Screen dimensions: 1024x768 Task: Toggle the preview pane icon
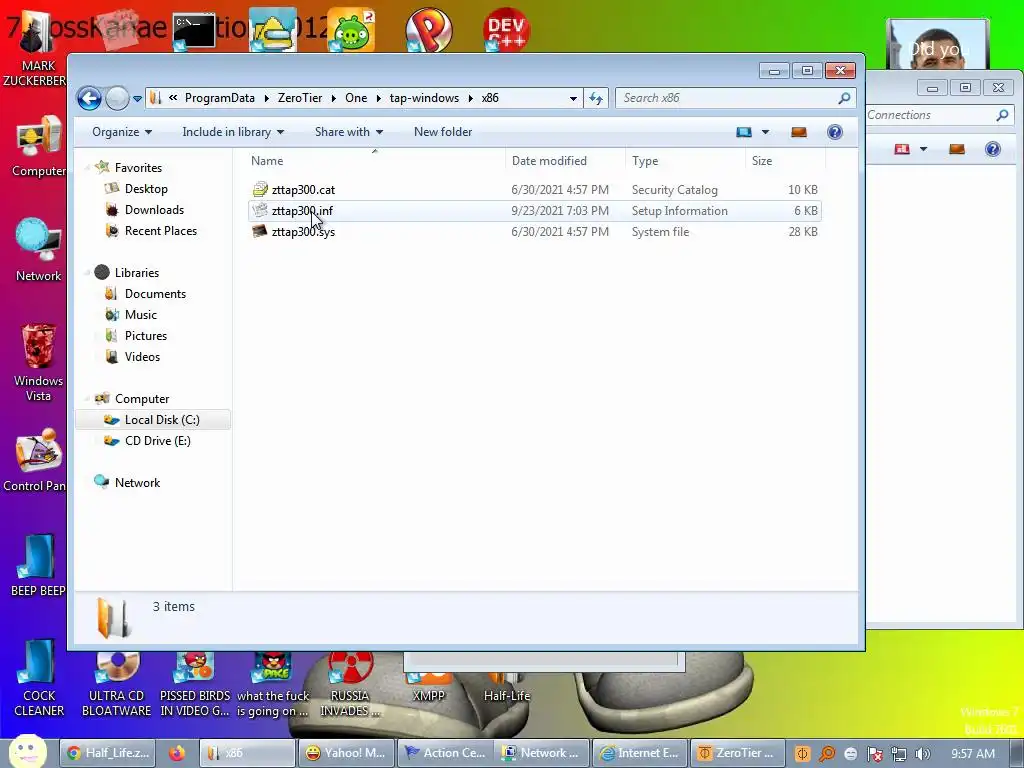coord(799,133)
